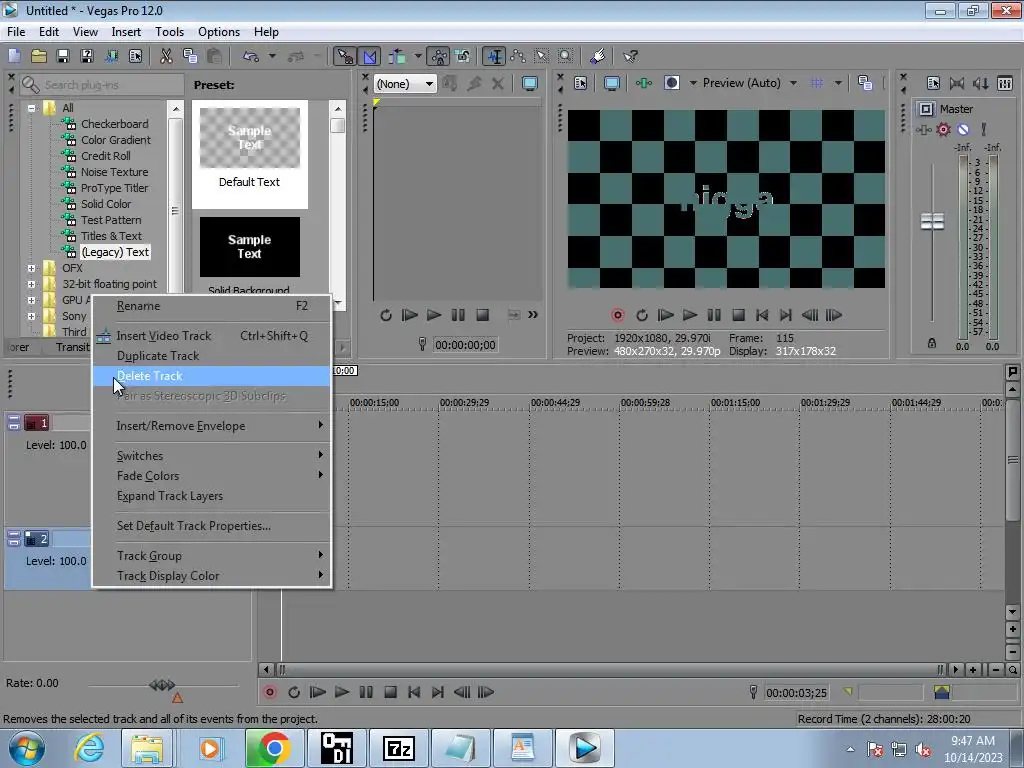Toggle the Master fader lock icon
1024x768 pixels.
click(x=932, y=344)
